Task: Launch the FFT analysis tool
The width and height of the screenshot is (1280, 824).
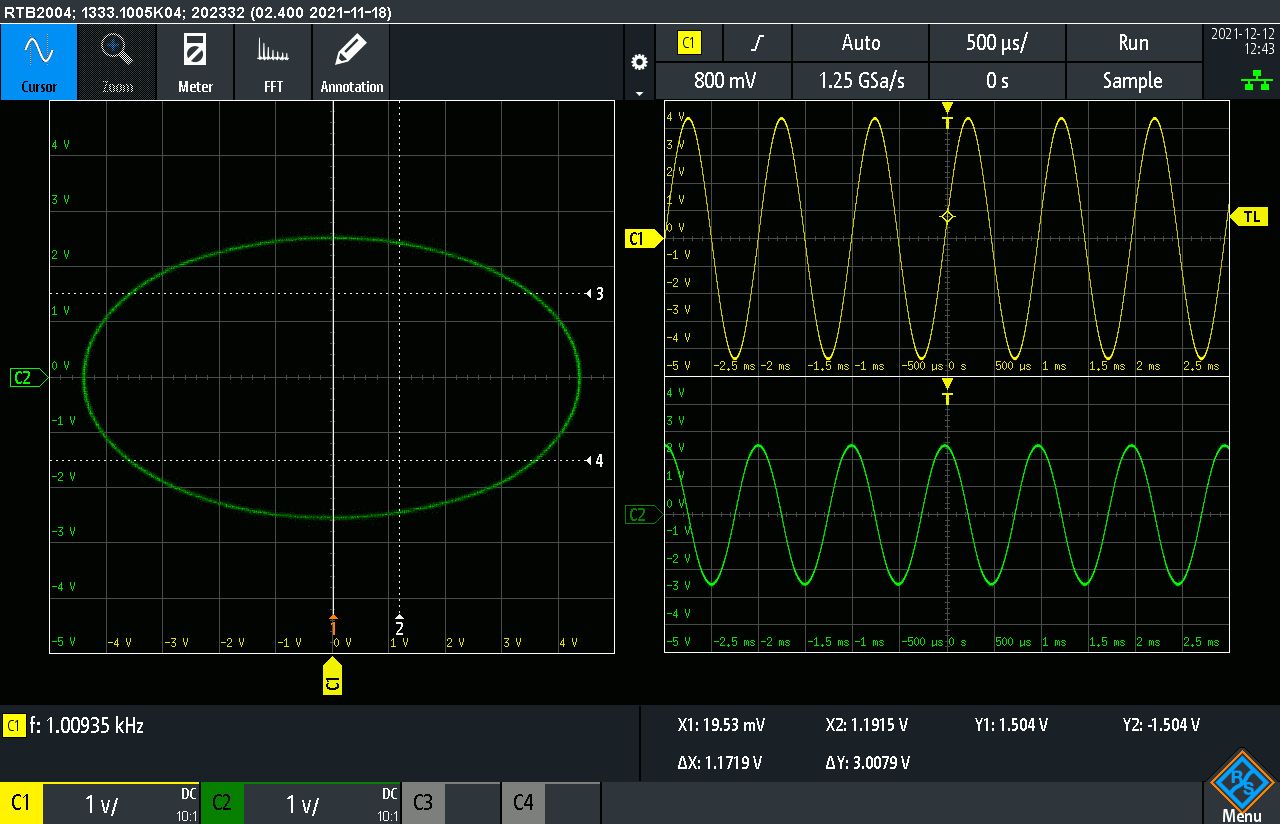Action: coord(273,62)
